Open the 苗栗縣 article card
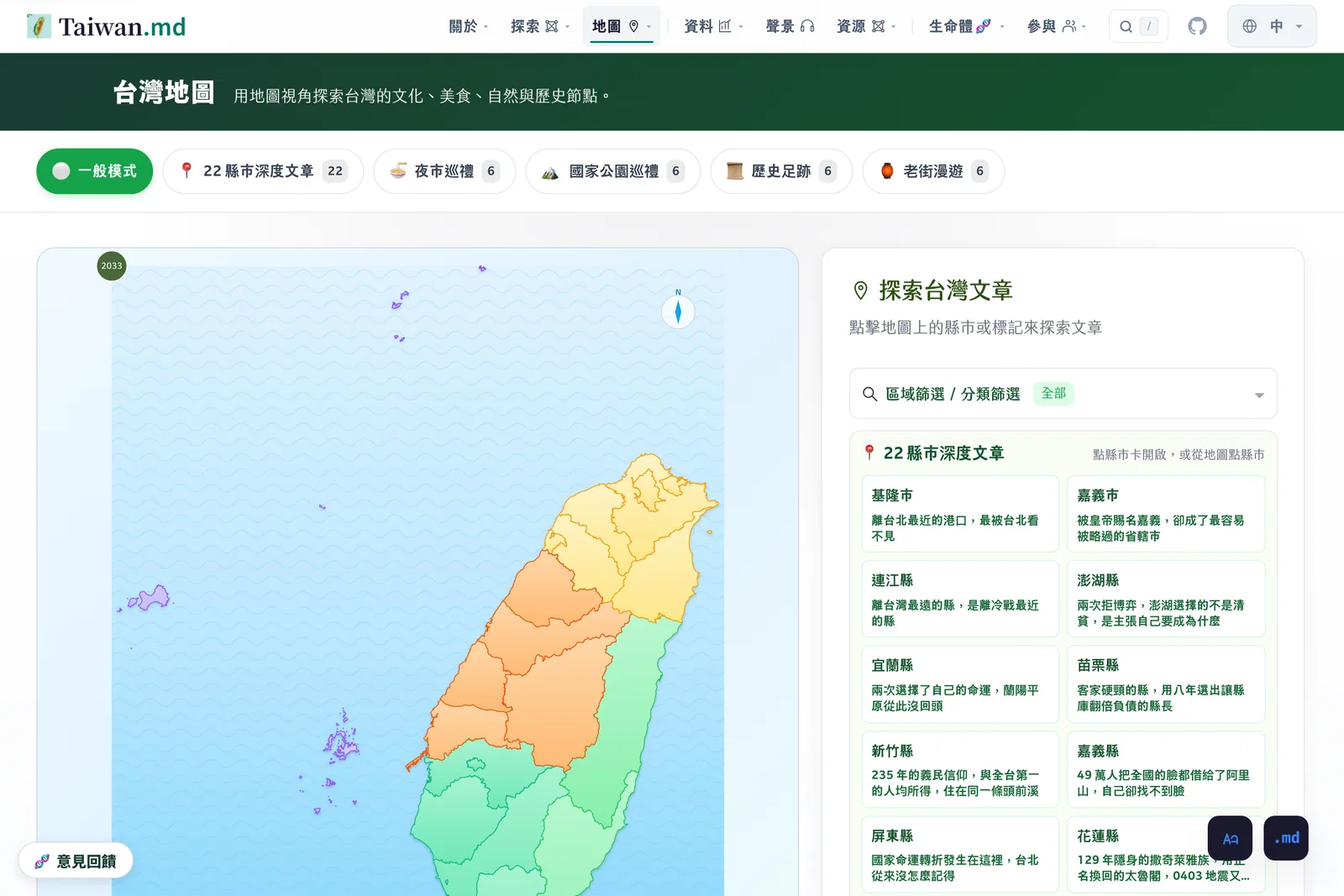 1166,684
